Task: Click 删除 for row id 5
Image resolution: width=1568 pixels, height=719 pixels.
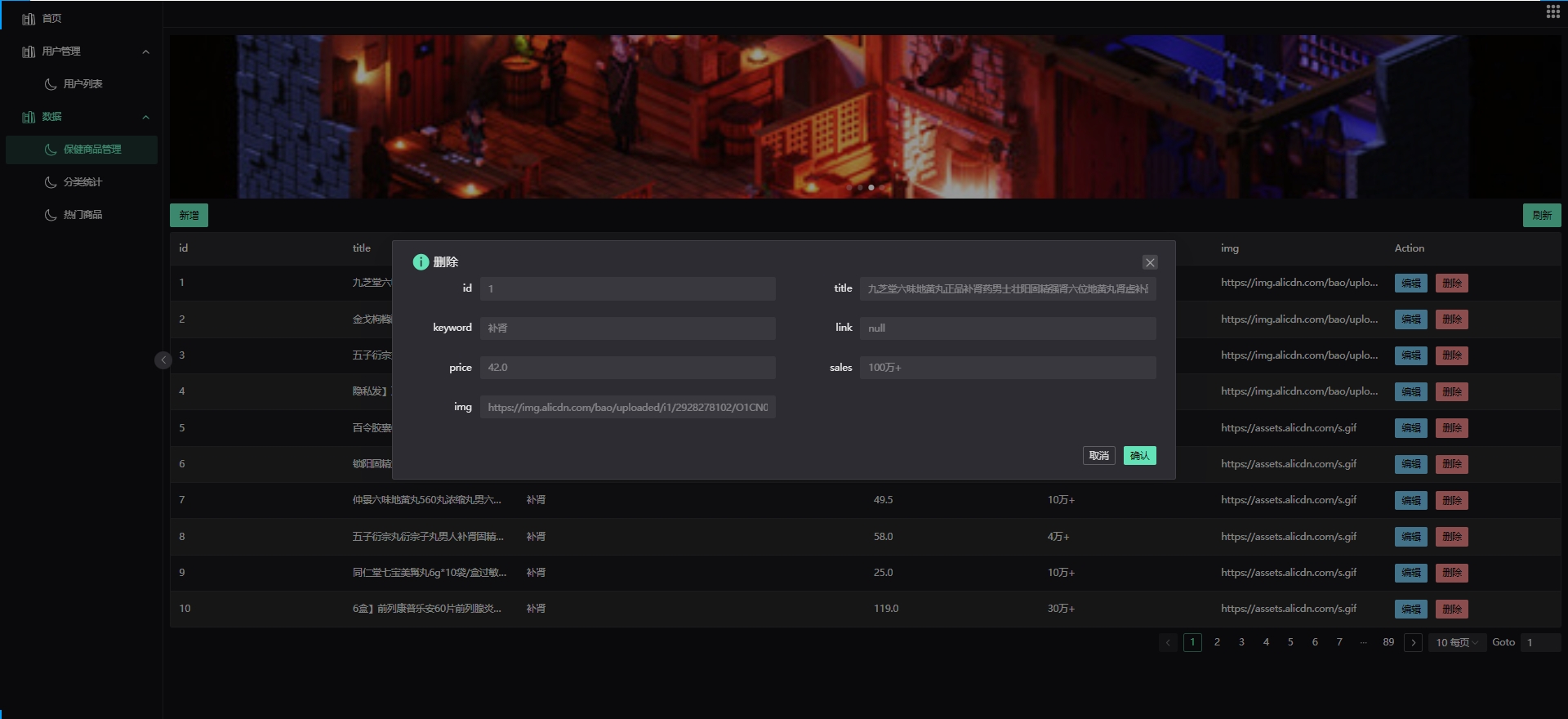Action: tap(1451, 428)
